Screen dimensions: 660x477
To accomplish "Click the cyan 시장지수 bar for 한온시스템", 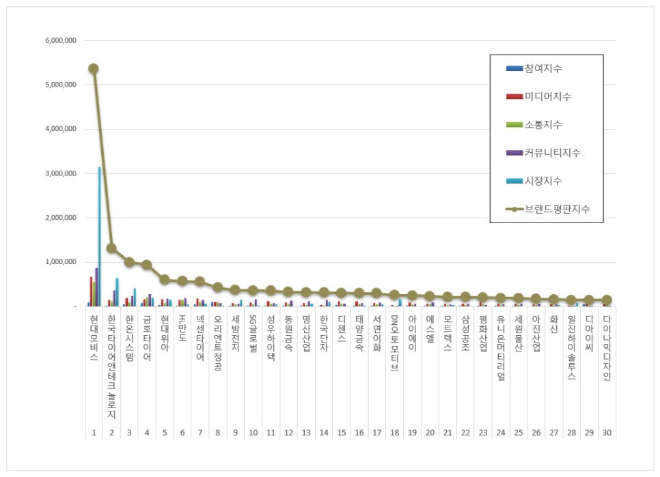I will [x=135, y=297].
